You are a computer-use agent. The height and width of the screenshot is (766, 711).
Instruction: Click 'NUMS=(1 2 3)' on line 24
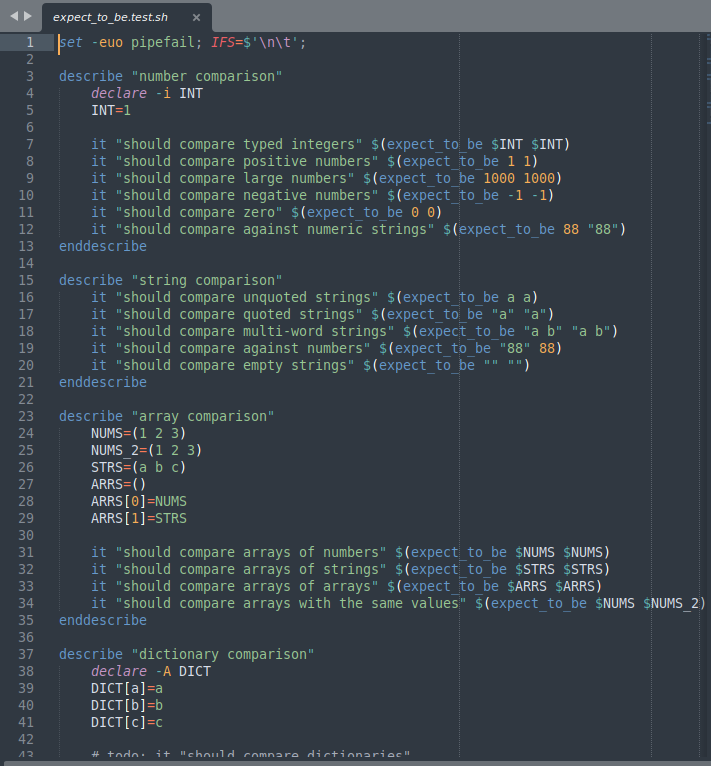(x=139, y=433)
